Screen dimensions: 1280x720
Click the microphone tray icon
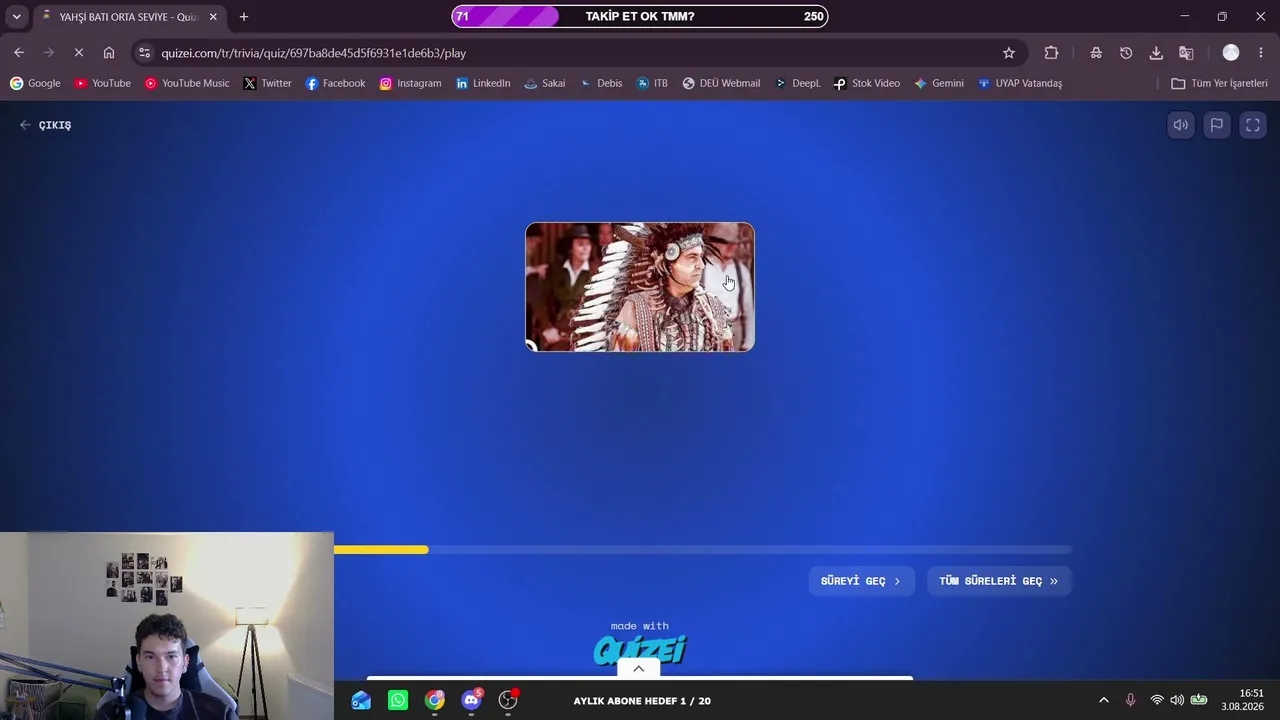point(1131,701)
